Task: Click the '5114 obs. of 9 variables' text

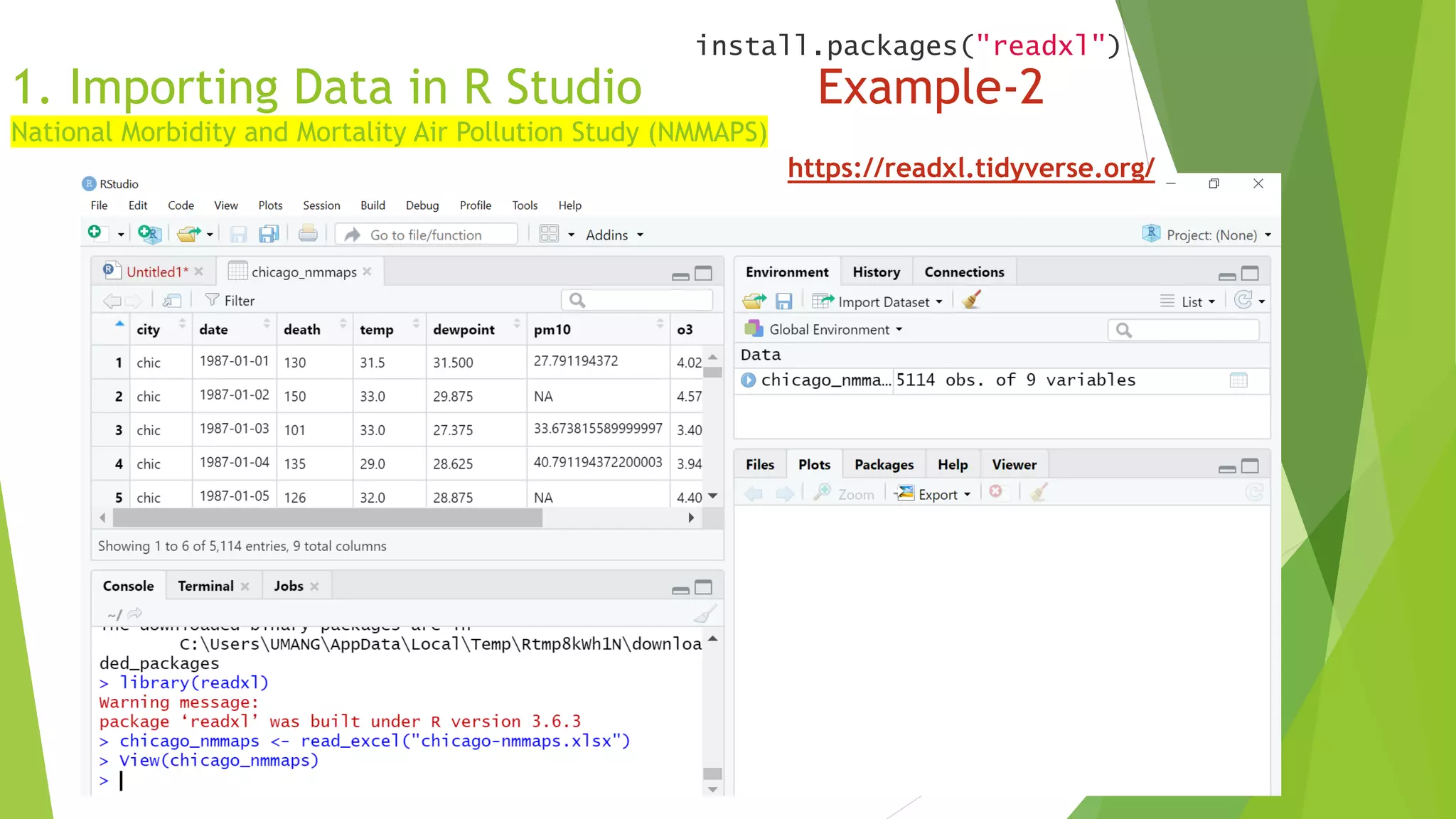Action: click(x=1016, y=380)
